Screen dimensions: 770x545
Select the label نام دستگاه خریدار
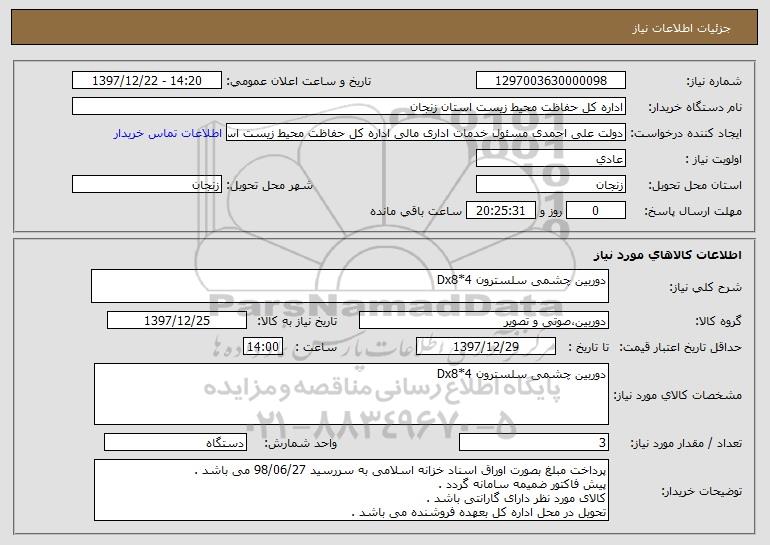(x=695, y=107)
